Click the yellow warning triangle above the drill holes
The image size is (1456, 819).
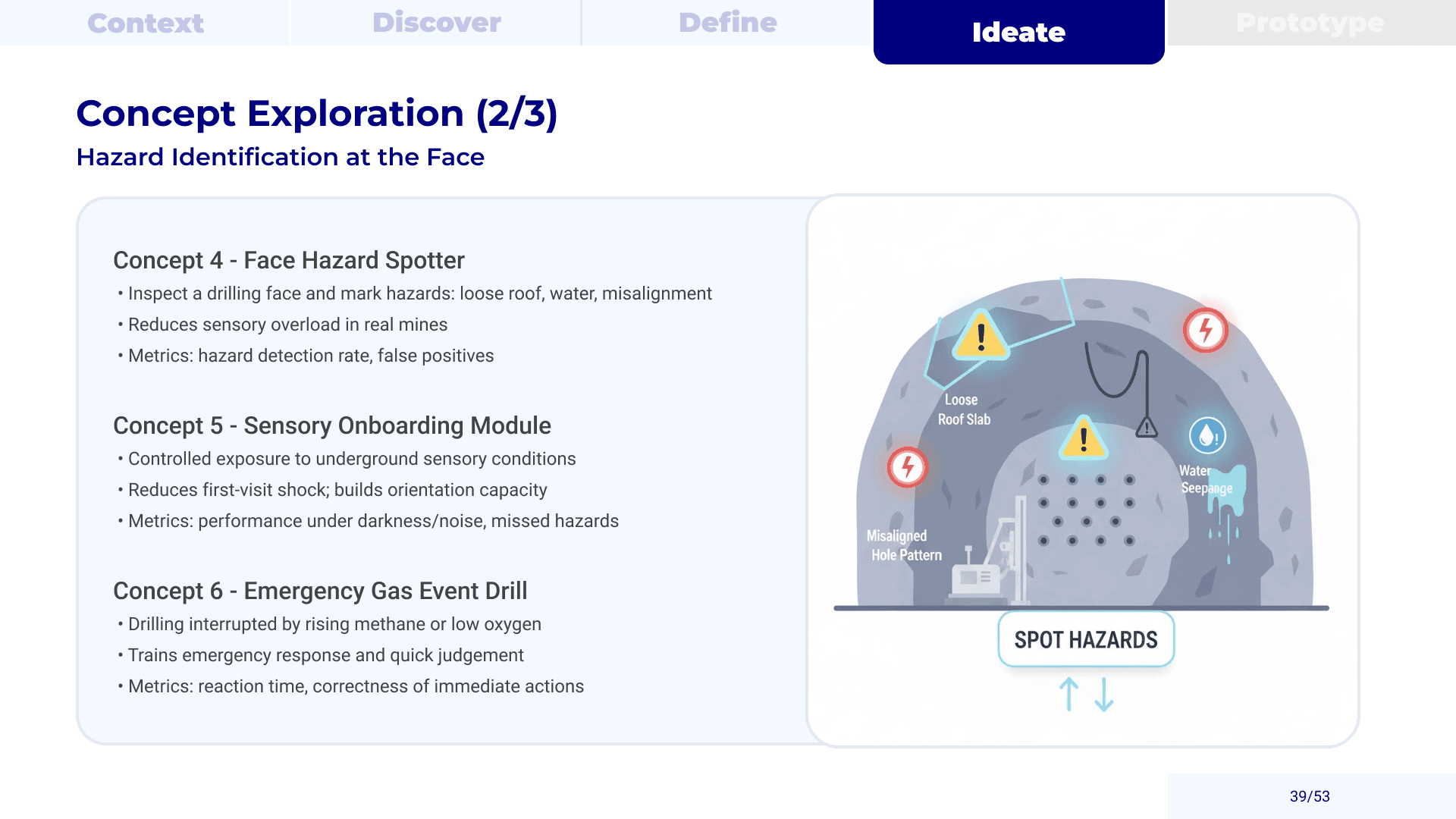click(x=1083, y=438)
